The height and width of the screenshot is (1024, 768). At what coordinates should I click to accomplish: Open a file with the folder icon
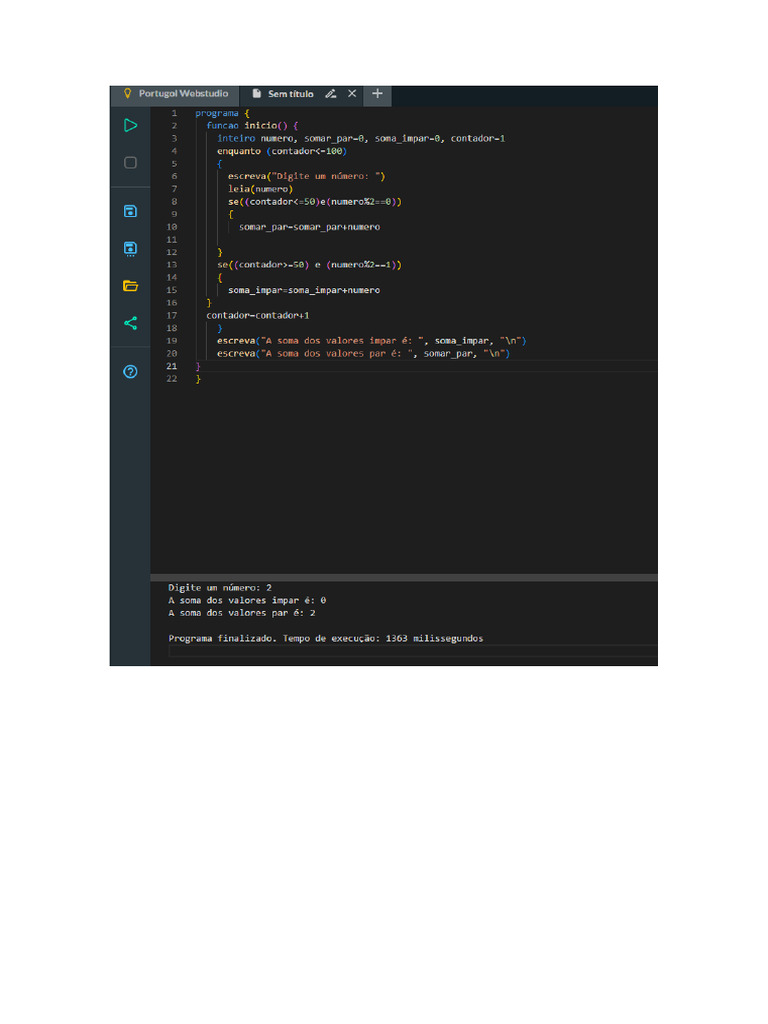(130, 286)
